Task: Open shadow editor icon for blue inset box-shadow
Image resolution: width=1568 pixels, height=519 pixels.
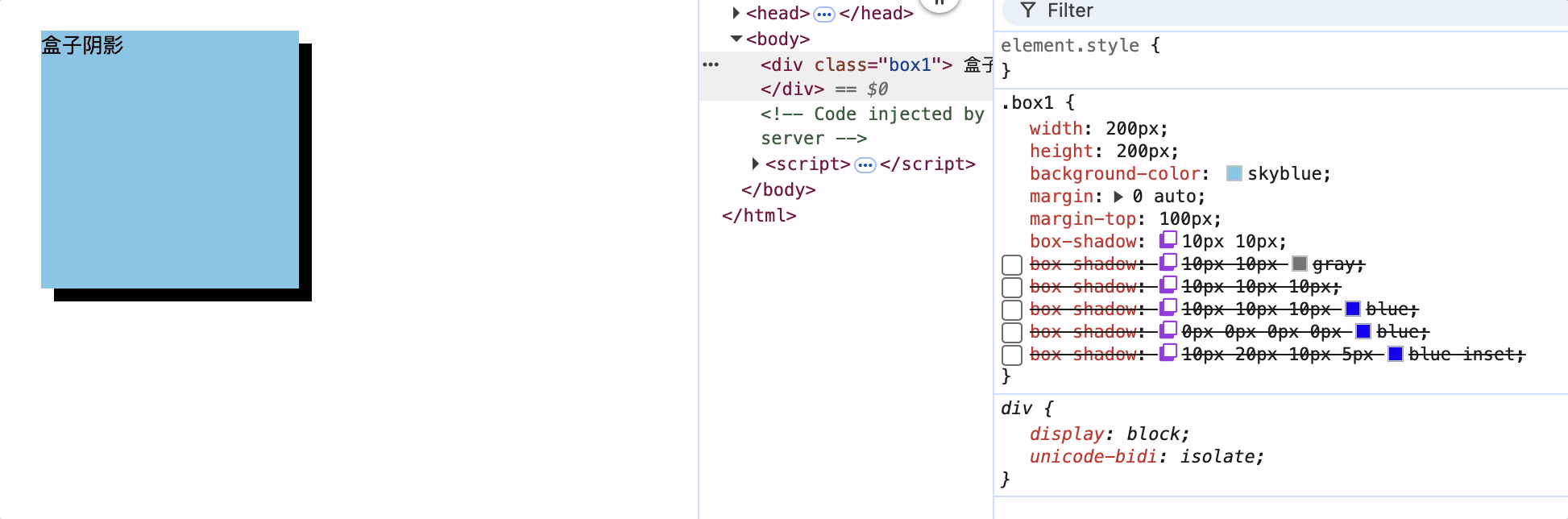Action: (1168, 352)
